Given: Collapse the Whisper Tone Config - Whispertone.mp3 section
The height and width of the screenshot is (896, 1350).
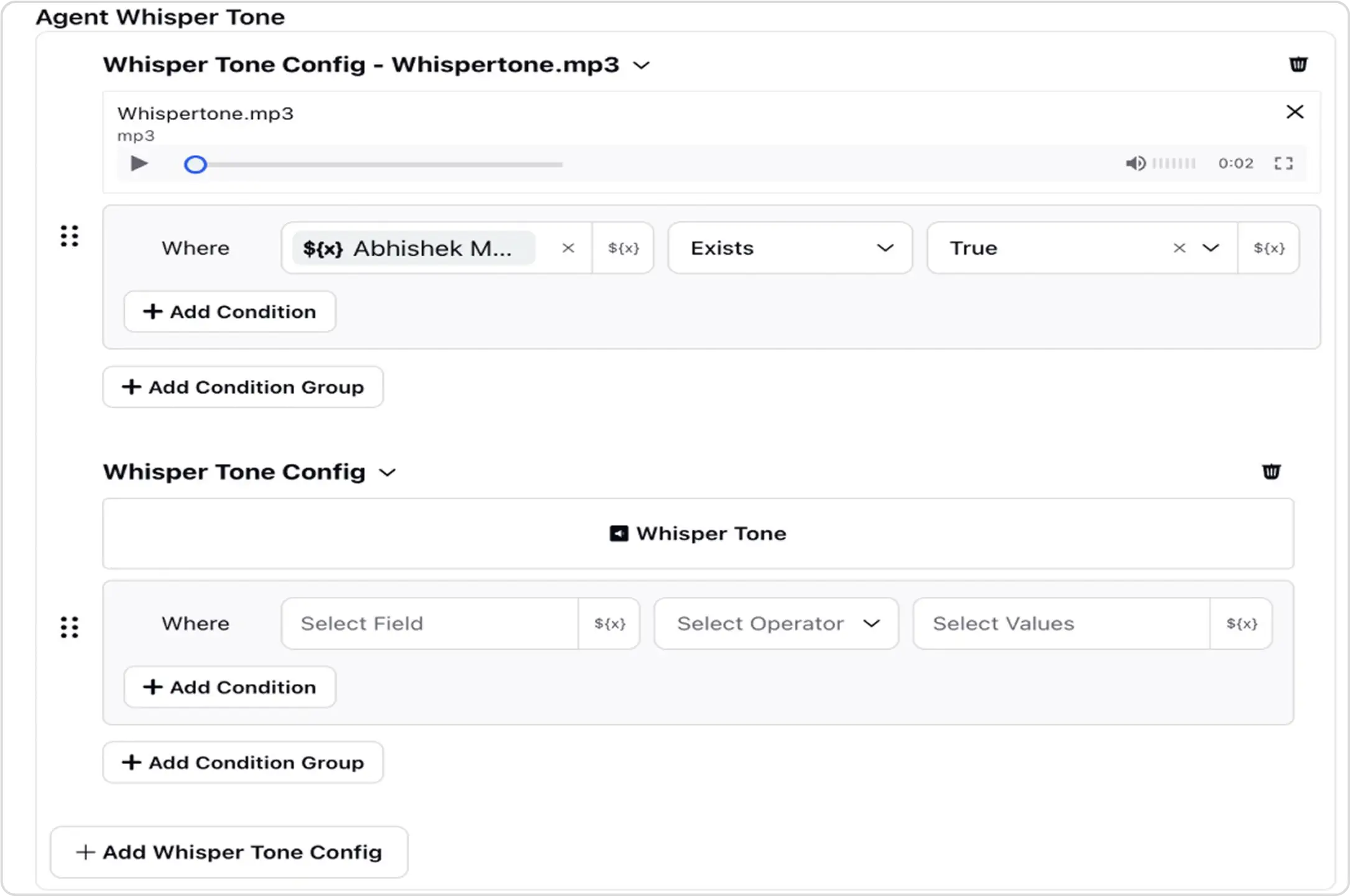Looking at the screenshot, I should pos(641,65).
